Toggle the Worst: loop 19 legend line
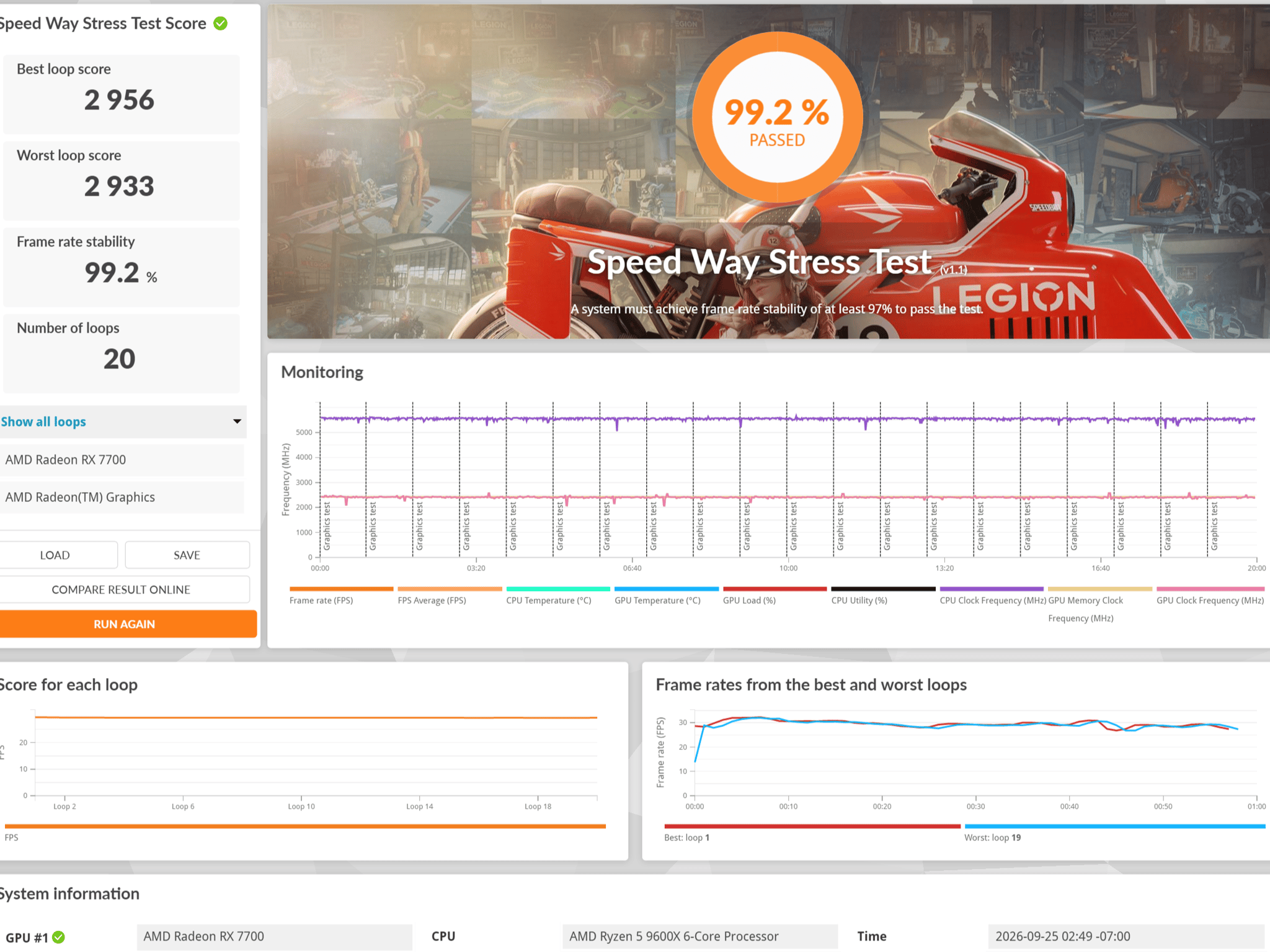1270x952 pixels. [1114, 832]
